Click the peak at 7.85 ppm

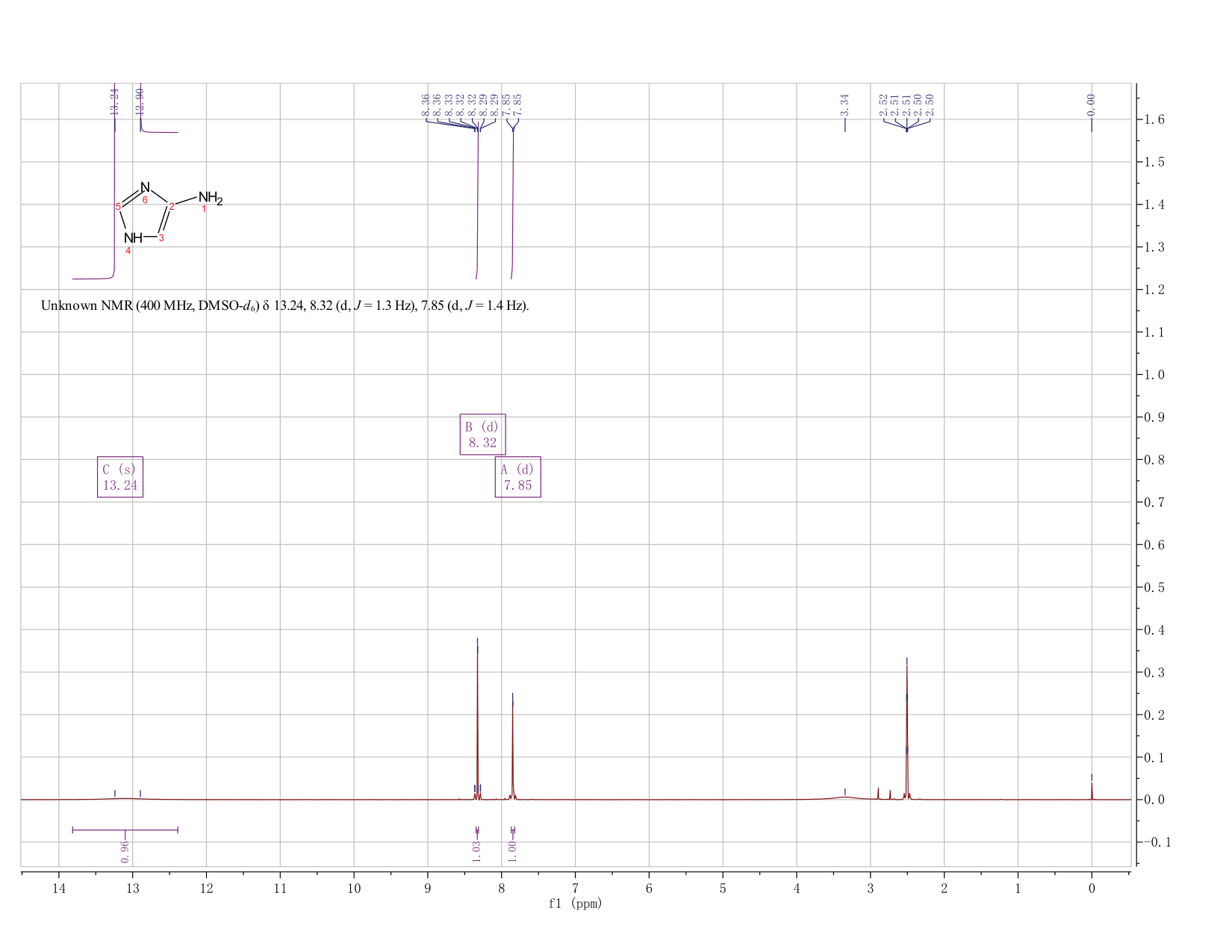[512, 747]
